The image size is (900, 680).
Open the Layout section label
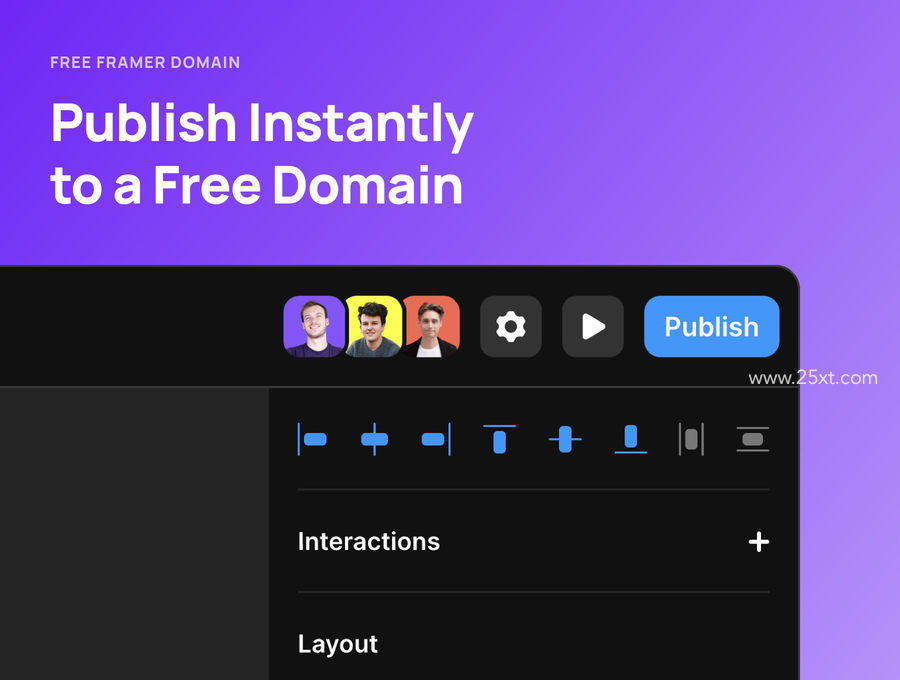pos(338,644)
